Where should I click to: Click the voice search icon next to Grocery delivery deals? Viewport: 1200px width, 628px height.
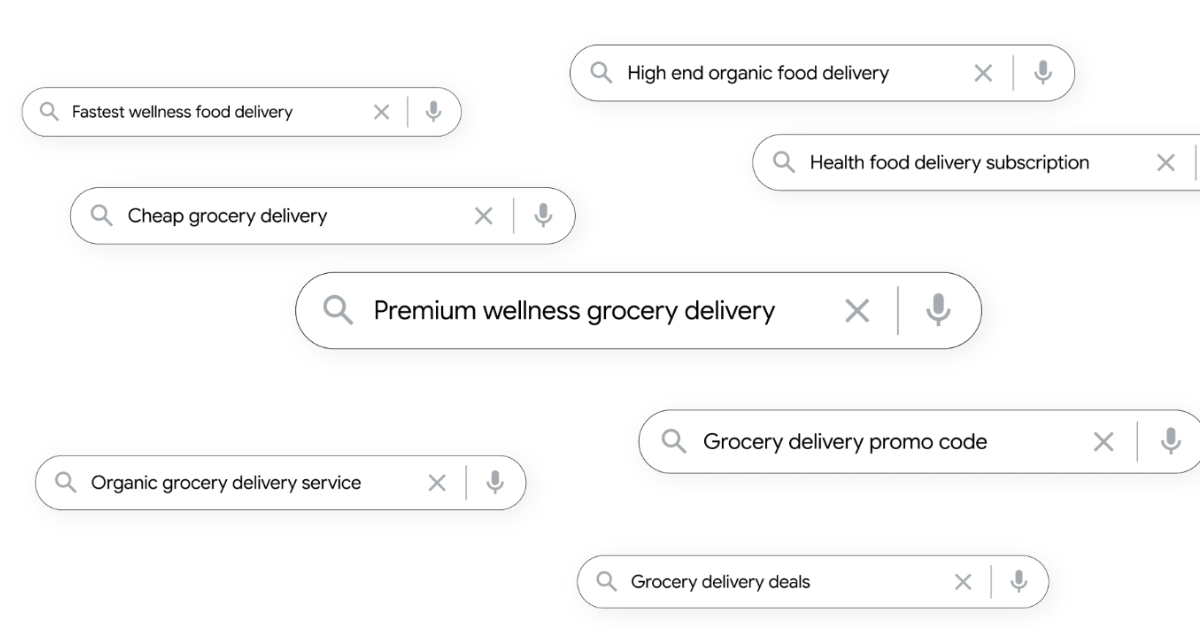coord(1018,581)
